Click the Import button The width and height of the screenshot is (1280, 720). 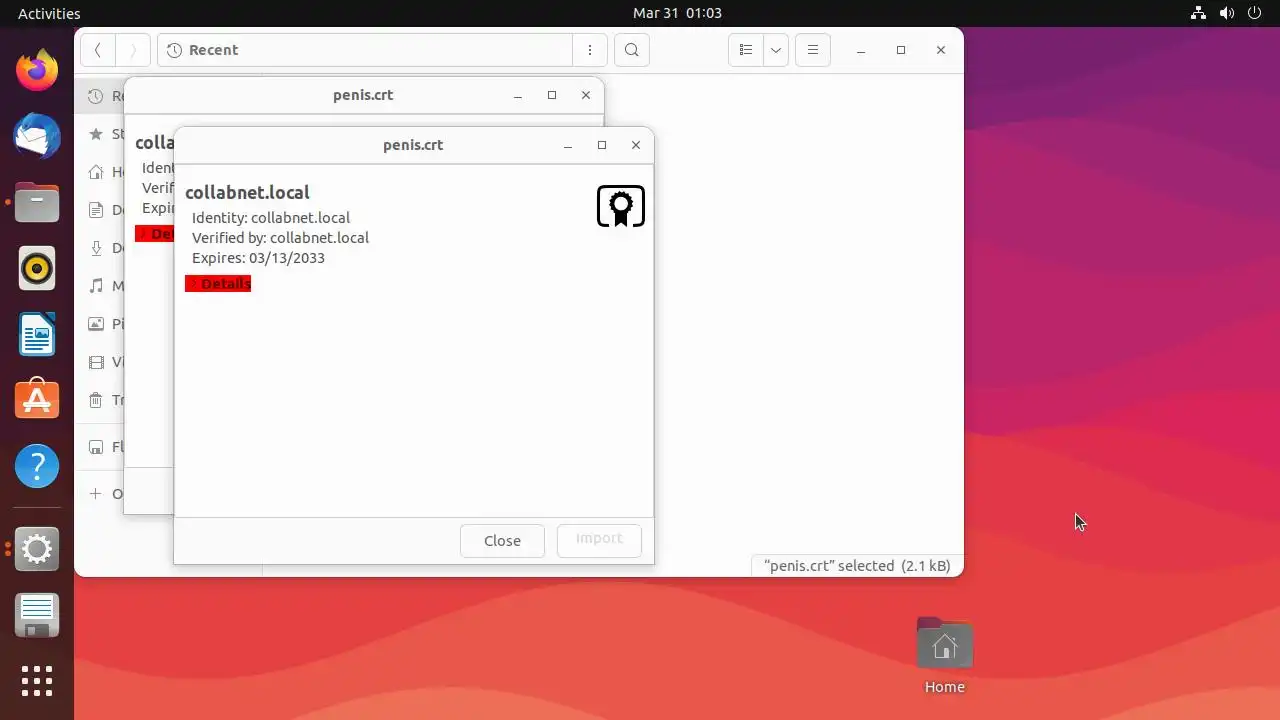(x=599, y=540)
